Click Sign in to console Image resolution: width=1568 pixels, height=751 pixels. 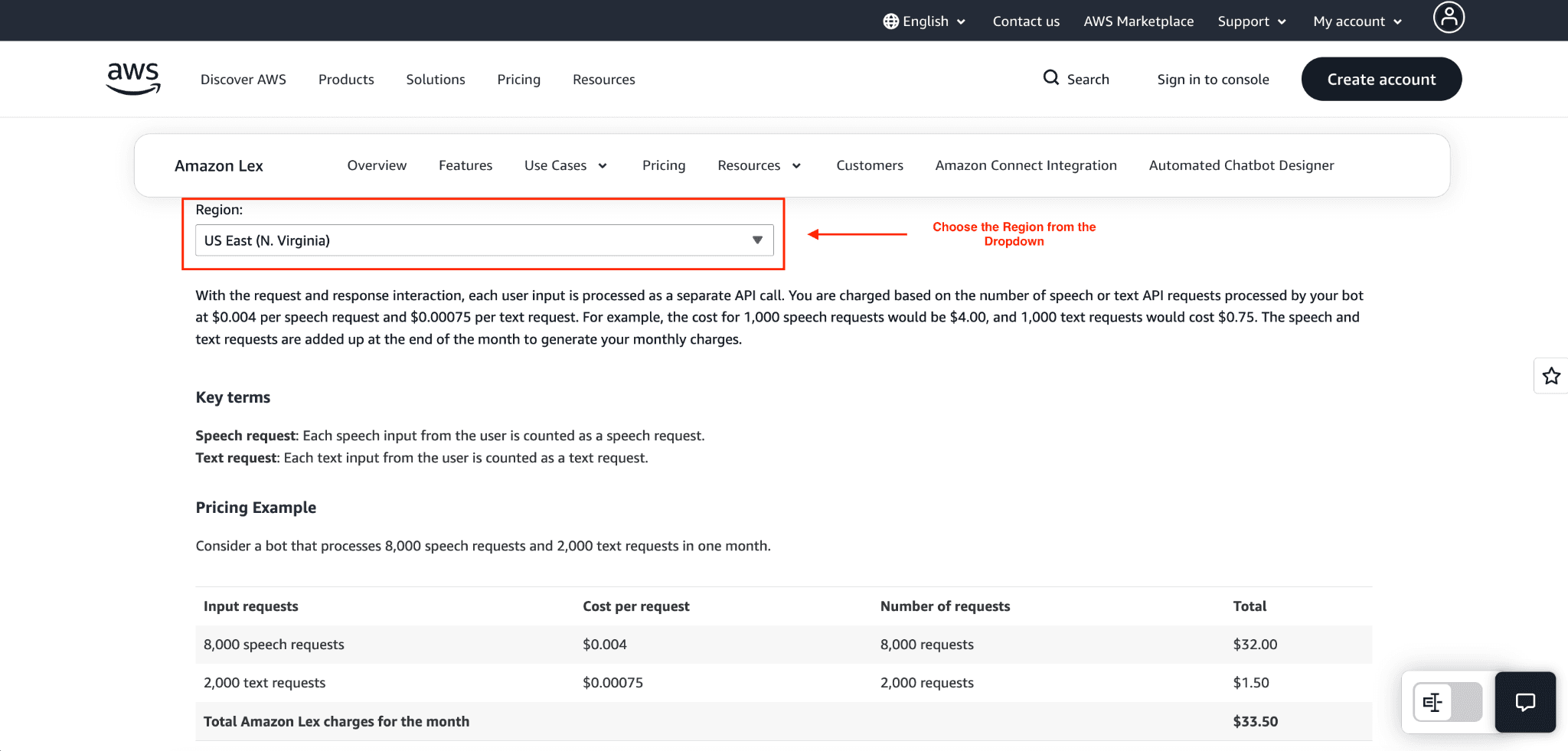(1213, 80)
